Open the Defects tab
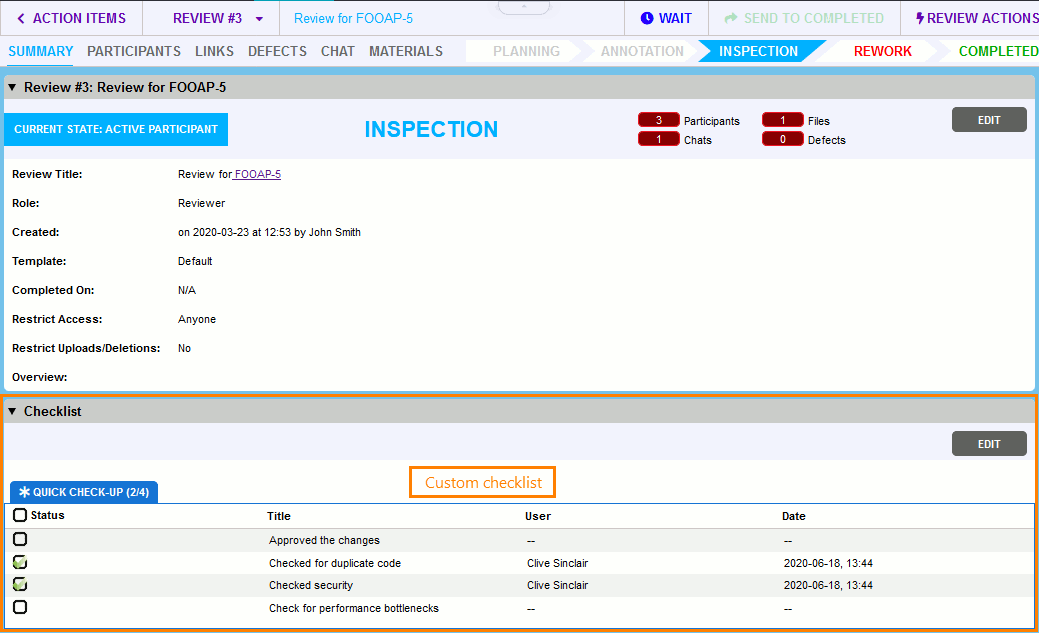 pyautogui.click(x=277, y=51)
